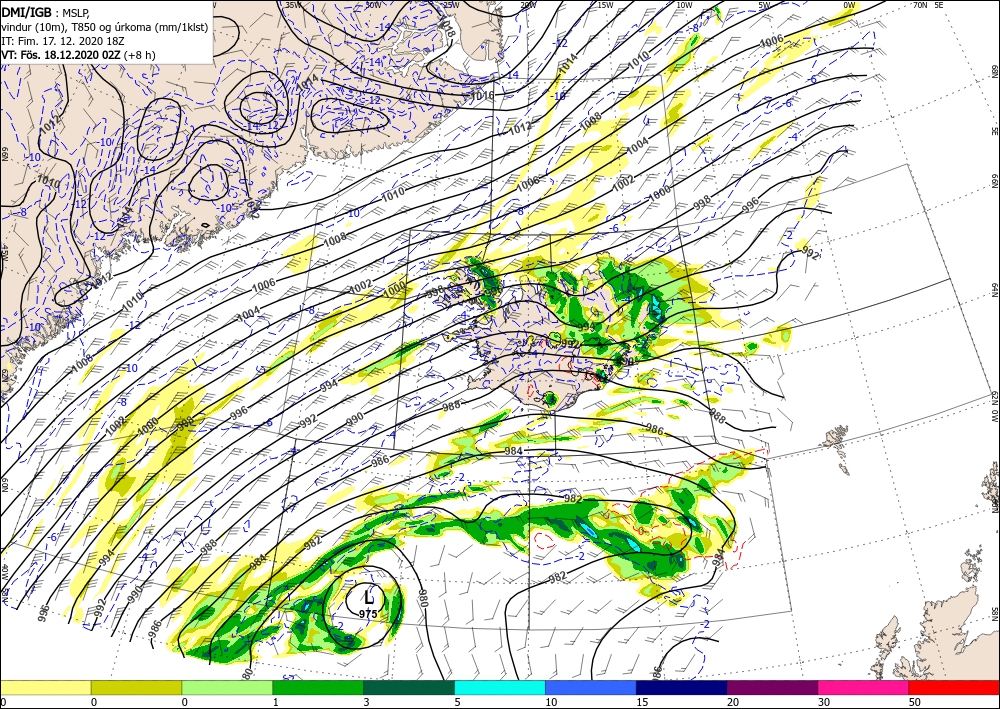The width and height of the screenshot is (1000, 709).
Task: Click the legend tick value '20'
Action: point(732,702)
